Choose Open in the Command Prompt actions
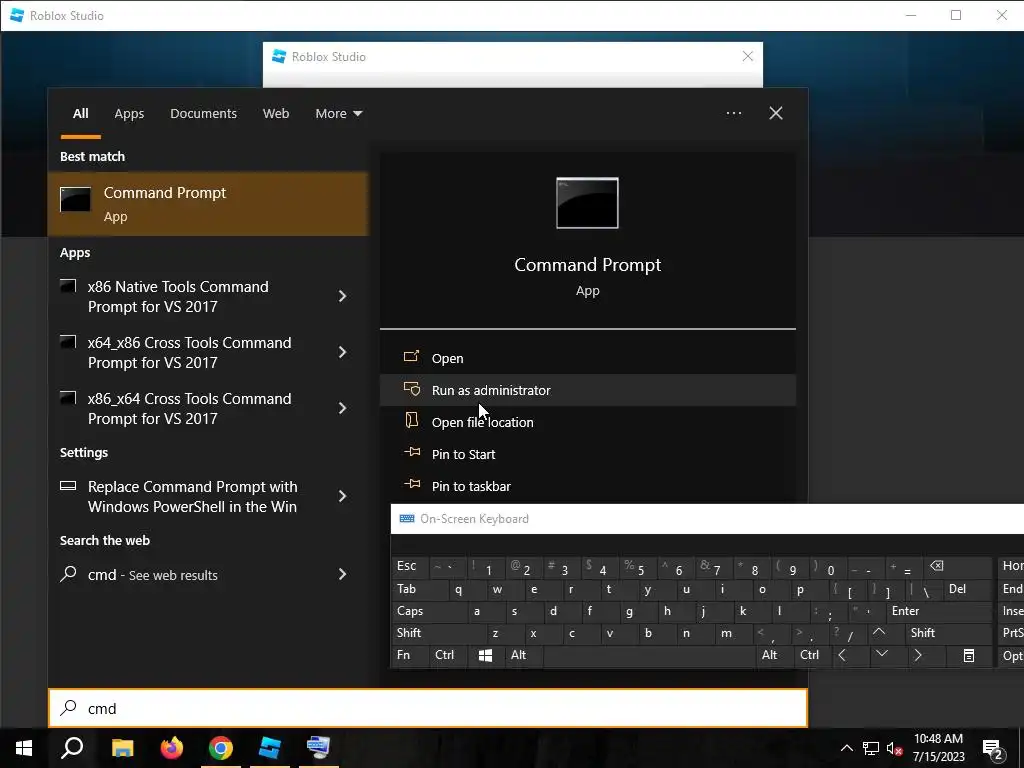The image size is (1024, 768). [x=587, y=358]
